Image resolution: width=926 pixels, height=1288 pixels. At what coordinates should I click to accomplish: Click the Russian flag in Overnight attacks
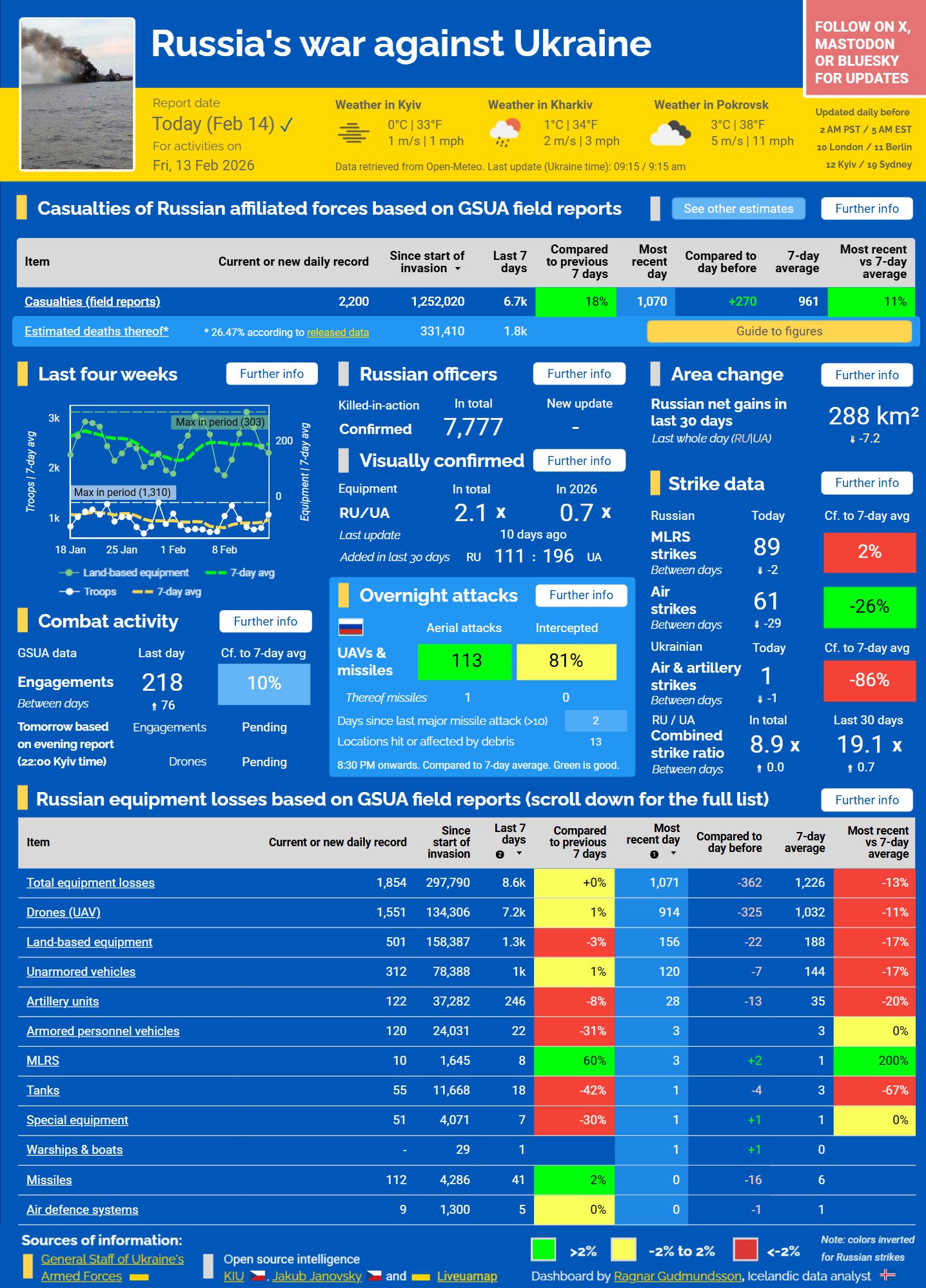[x=351, y=627]
